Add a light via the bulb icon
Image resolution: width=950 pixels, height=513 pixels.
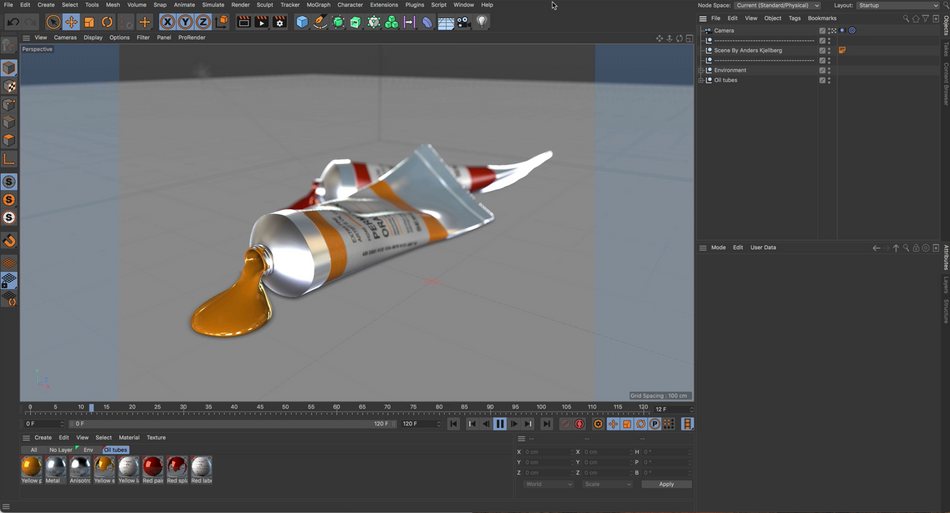coord(481,21)
